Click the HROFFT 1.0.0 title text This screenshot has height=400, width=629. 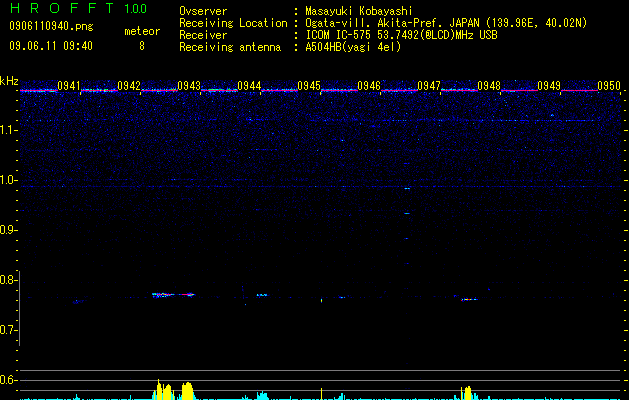pyautogui.click(x=79, y=8)
